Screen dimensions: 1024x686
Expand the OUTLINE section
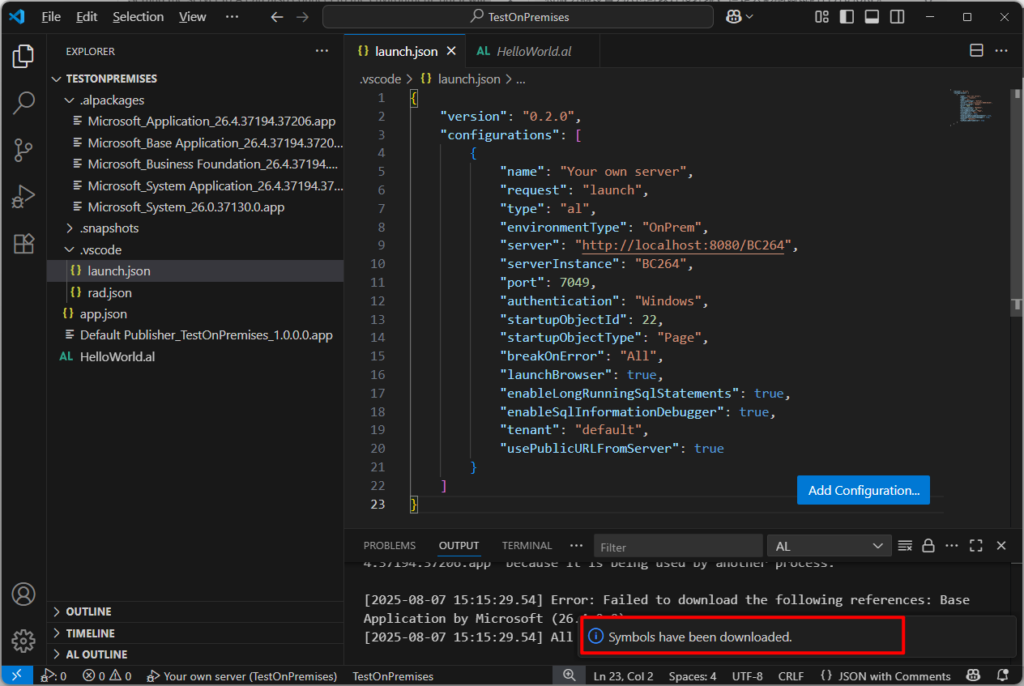[x=89, y=611]
